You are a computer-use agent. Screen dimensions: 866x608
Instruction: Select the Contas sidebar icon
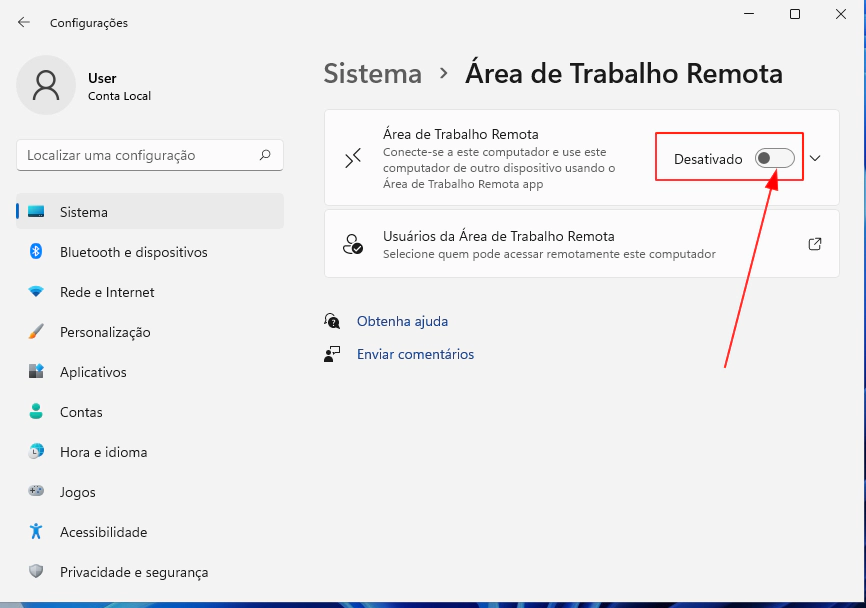coord(34,412)
